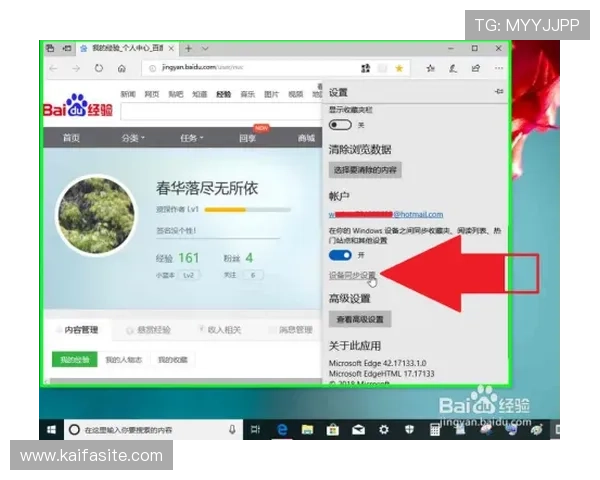Viewport: 600px width, 480px height.
Task: Click the browser forward arrow
Action: point(76,69)
